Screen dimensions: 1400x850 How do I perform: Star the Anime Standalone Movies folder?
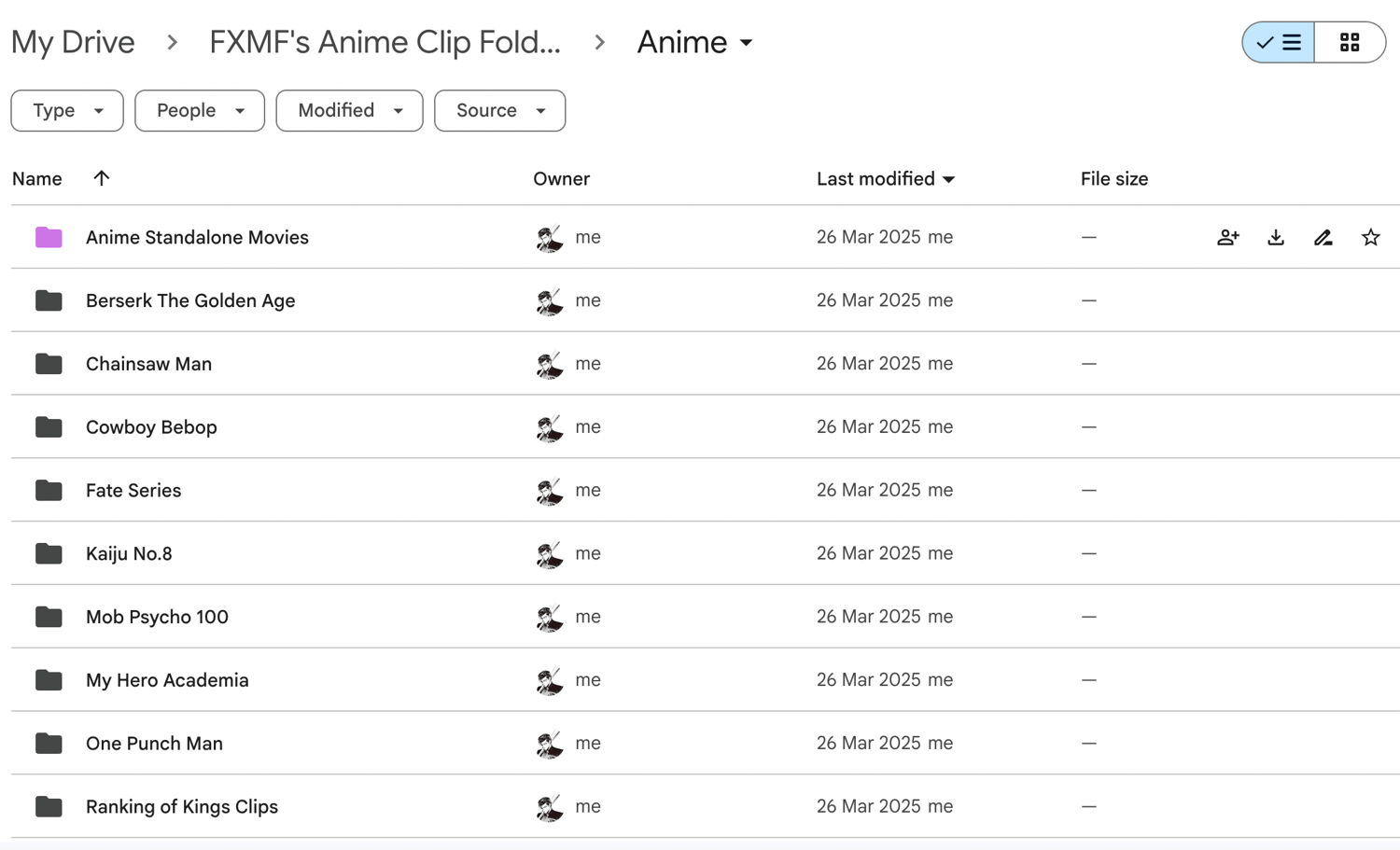tap(1370, 237)
